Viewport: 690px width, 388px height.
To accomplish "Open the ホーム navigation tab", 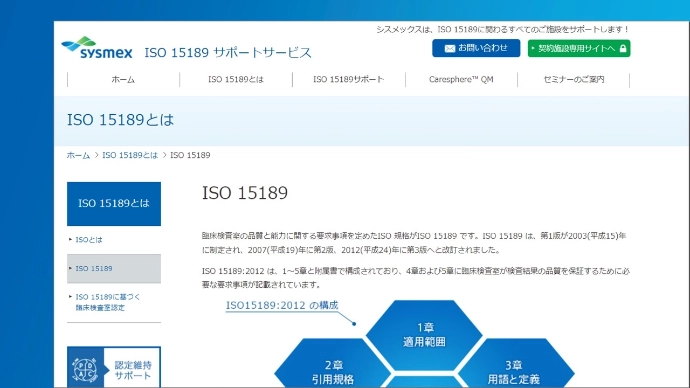I will [123, 80].
